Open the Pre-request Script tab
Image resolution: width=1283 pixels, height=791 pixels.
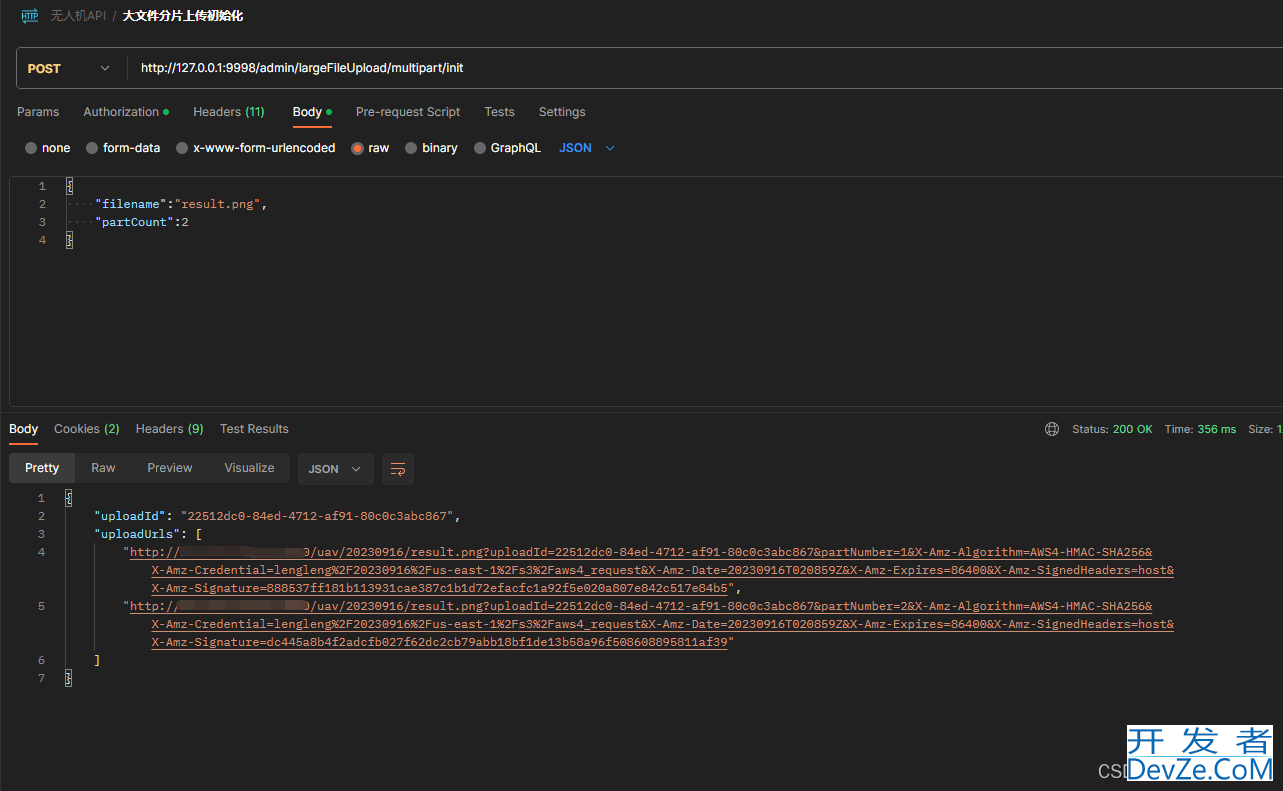[408, 112]
